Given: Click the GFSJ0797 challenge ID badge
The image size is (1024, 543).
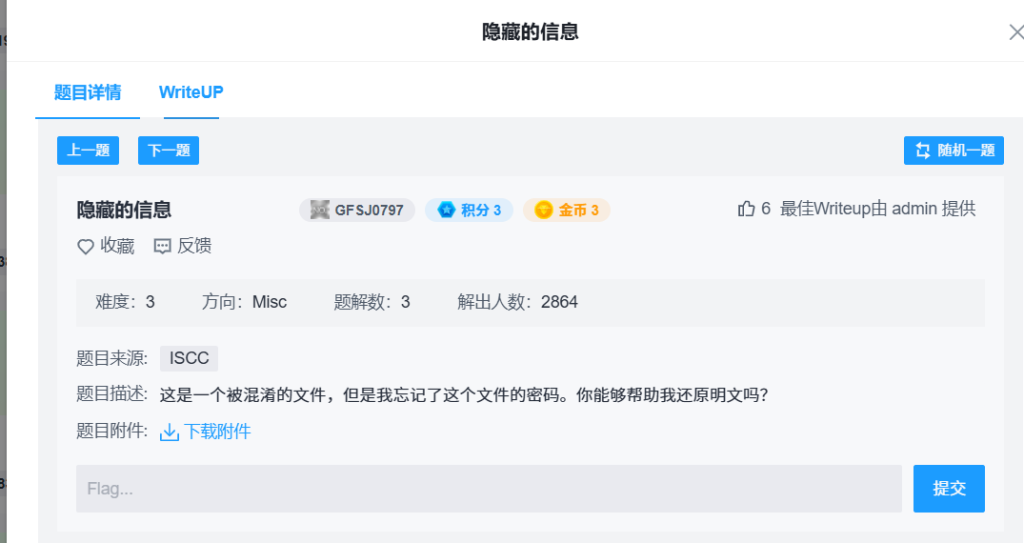Looking at the screenshot, I should pyautogui.click(x=357, y=210).
